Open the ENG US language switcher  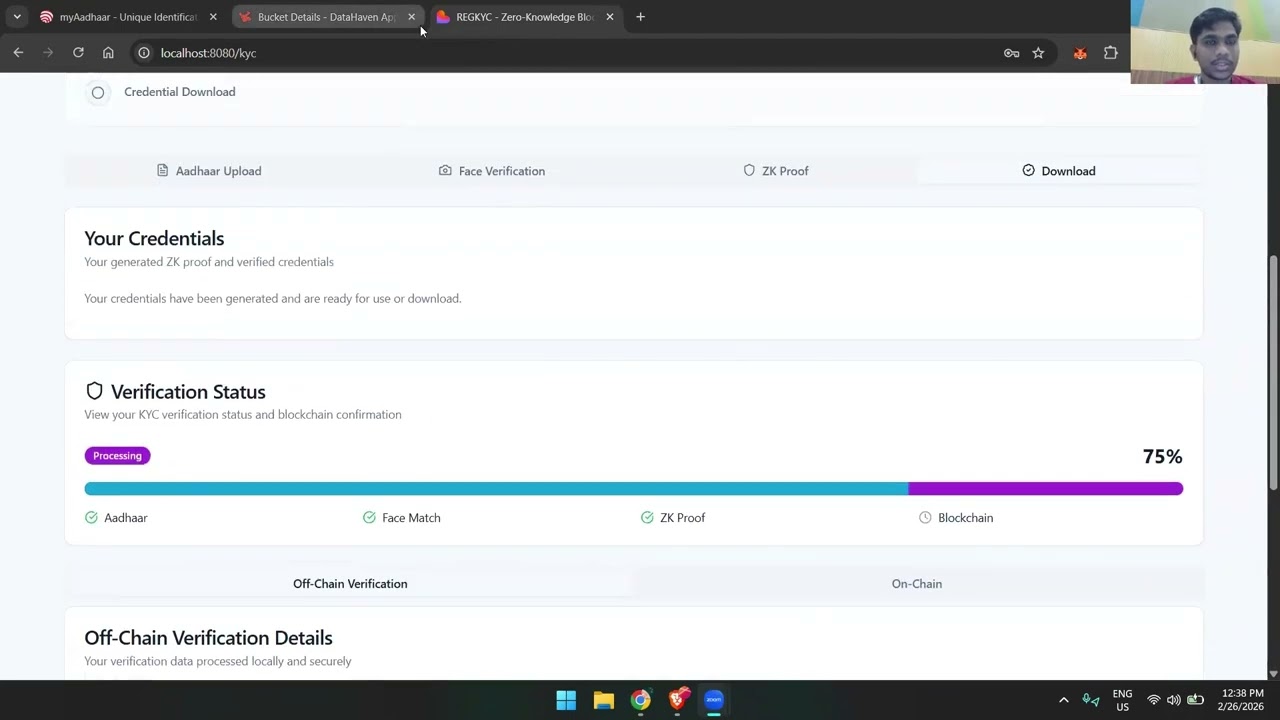[x=1122, y=700]
